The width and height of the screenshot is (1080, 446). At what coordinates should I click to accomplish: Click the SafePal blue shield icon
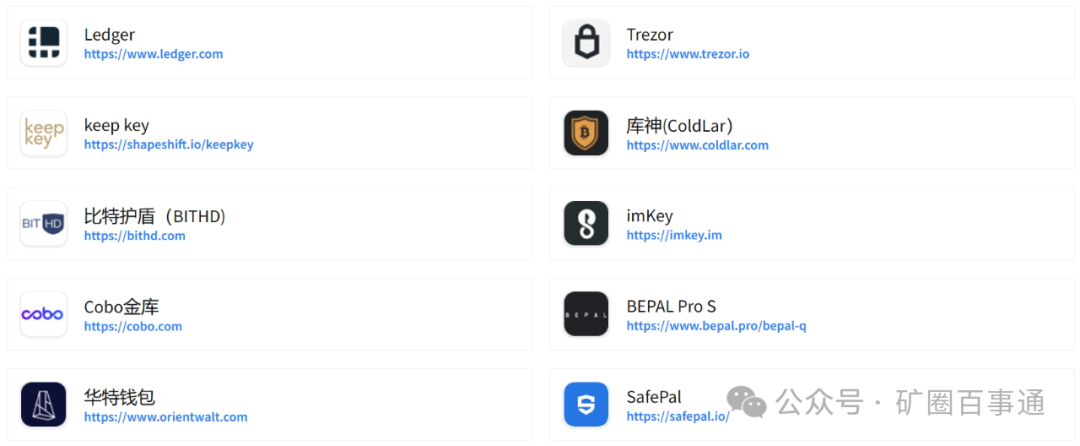[586, 405]
